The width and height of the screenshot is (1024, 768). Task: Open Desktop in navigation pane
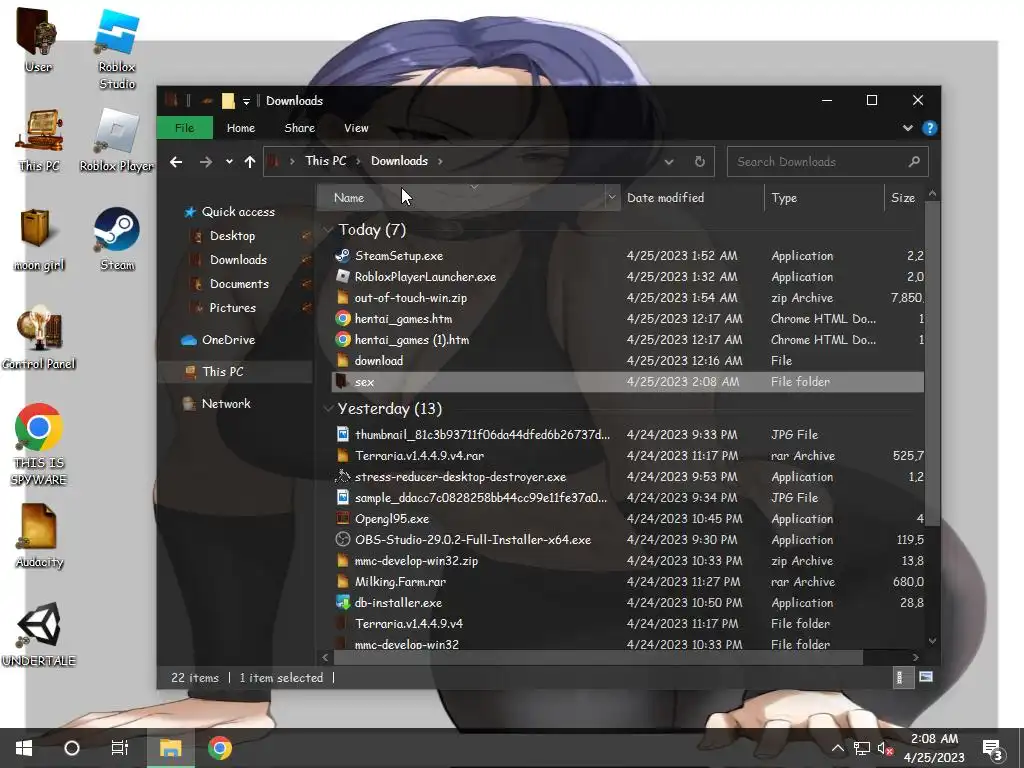pos(232,236)
